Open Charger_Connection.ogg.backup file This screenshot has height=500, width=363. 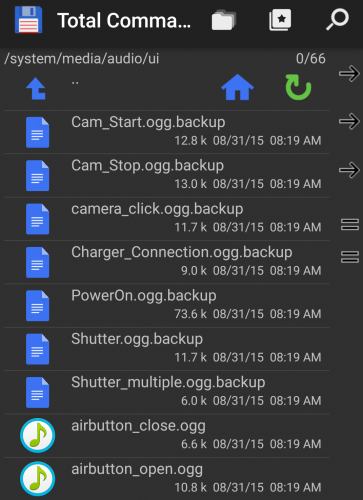coord(167,262)
